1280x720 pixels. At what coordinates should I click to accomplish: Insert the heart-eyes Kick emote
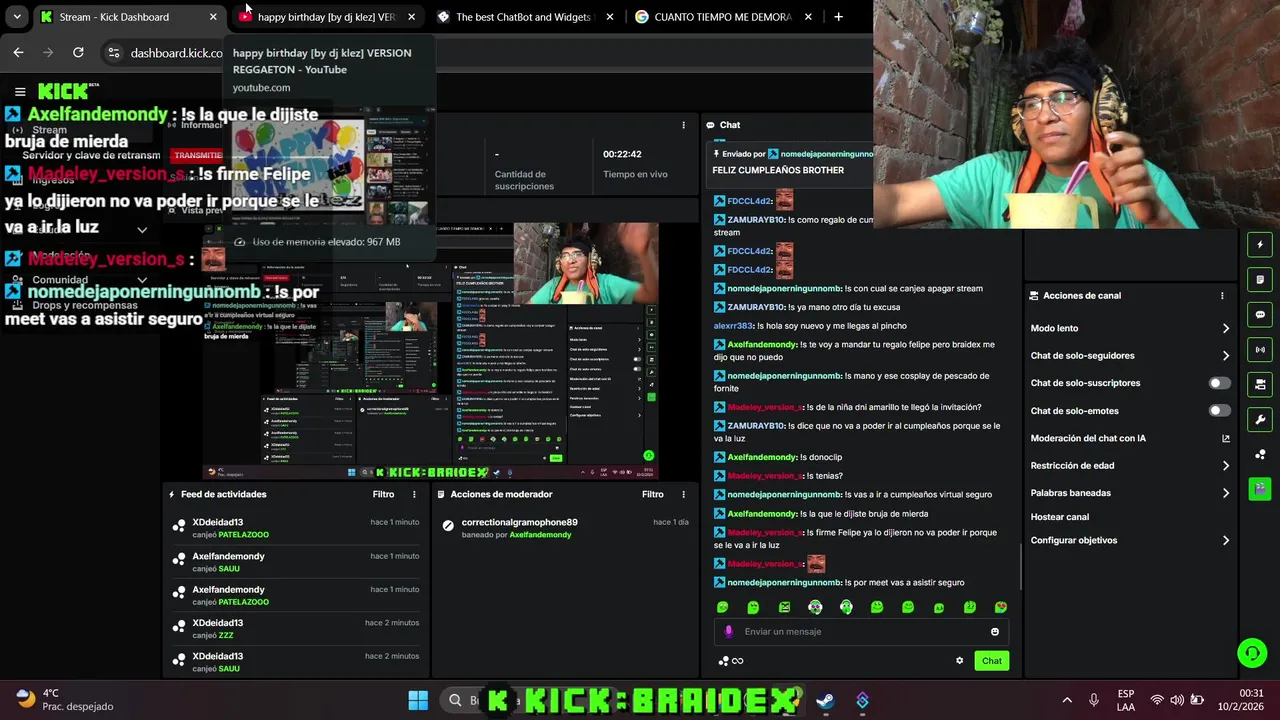[x=1001, y=607]
